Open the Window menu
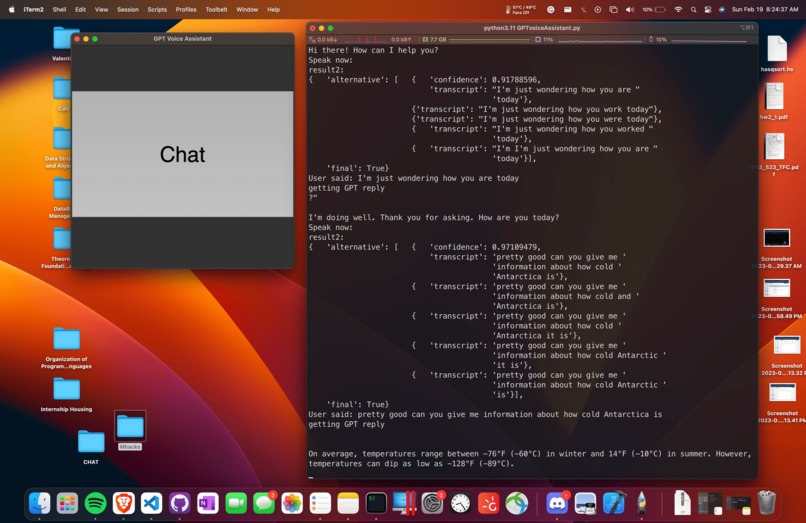 coord(247,9)
